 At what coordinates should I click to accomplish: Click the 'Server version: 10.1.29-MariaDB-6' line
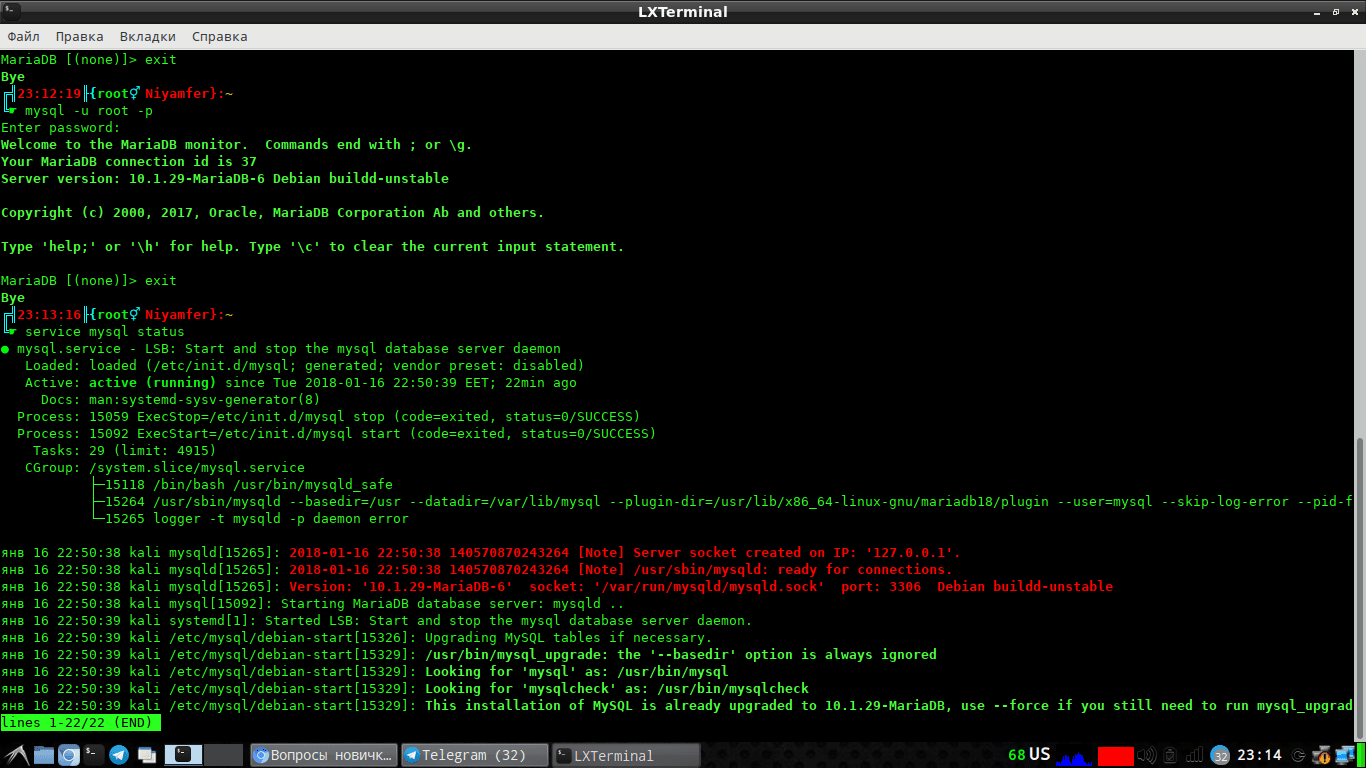[225, 179]
